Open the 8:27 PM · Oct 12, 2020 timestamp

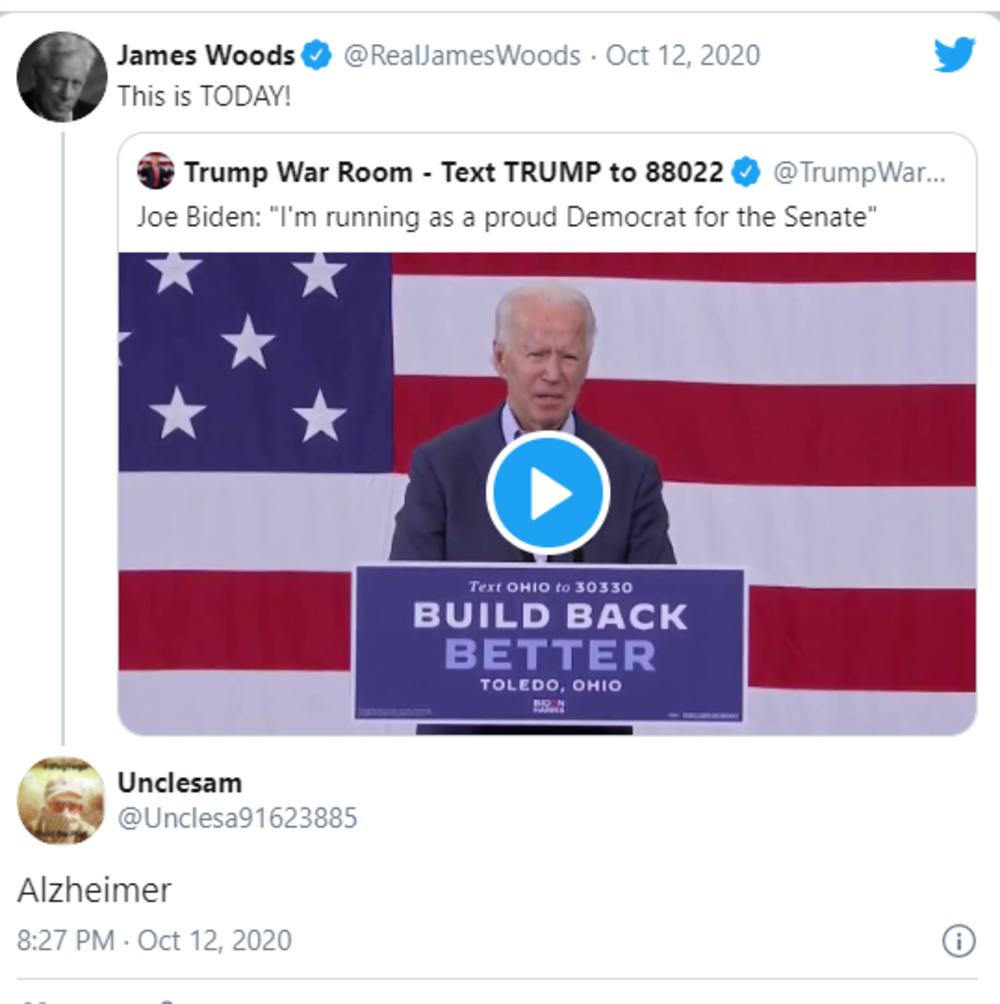(x=154, y=940)
